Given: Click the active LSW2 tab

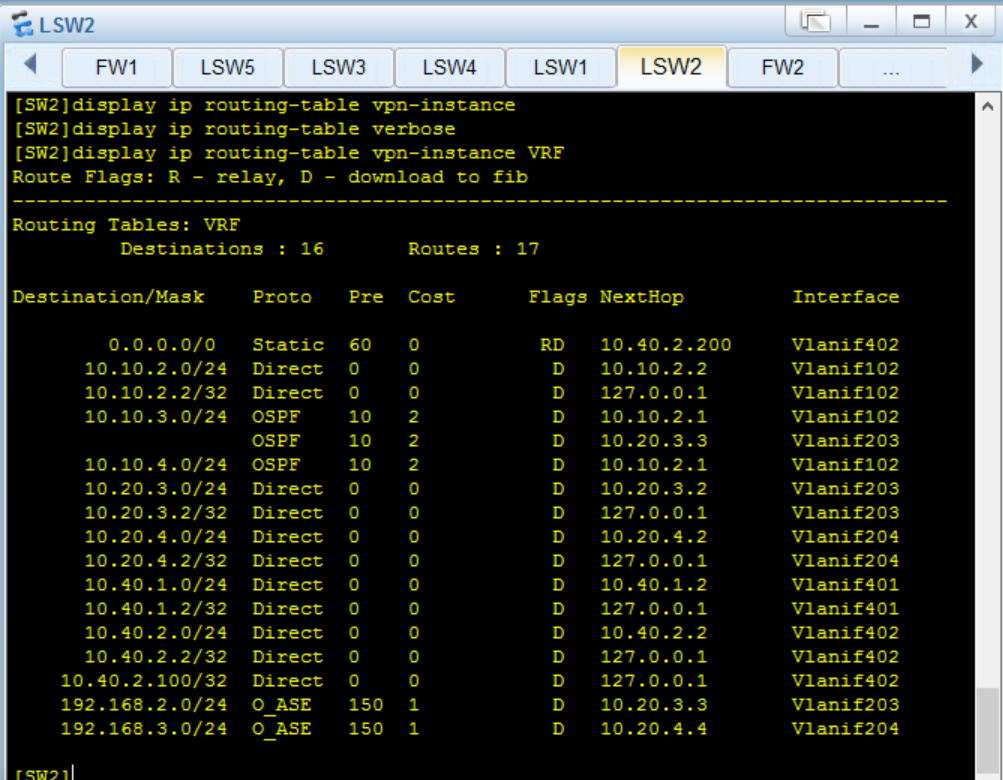Looking at the screenshot, I should click(x=671, y=66).
